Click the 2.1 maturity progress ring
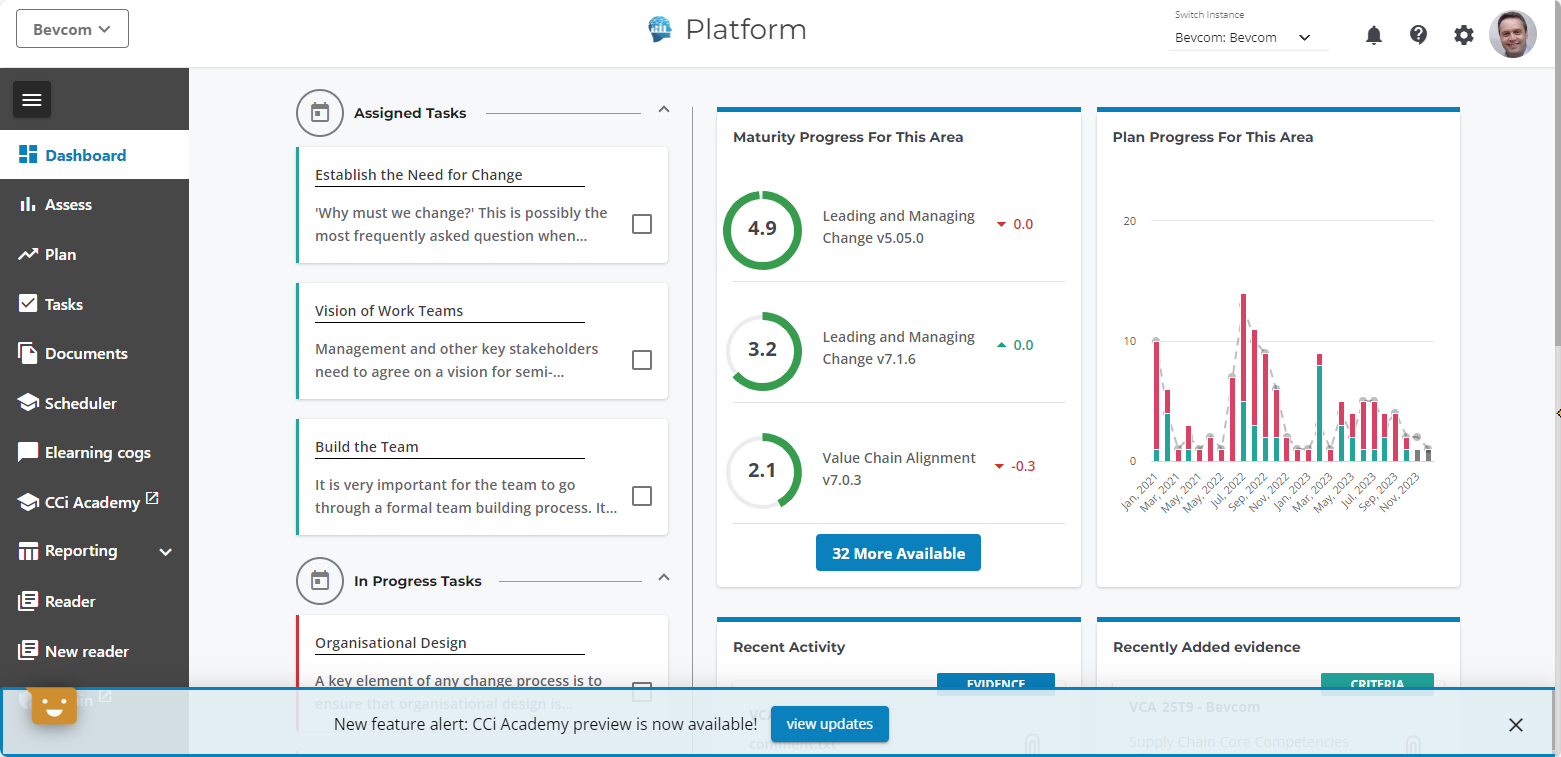This screenshot has width=1561, height=757. point(762,471)
